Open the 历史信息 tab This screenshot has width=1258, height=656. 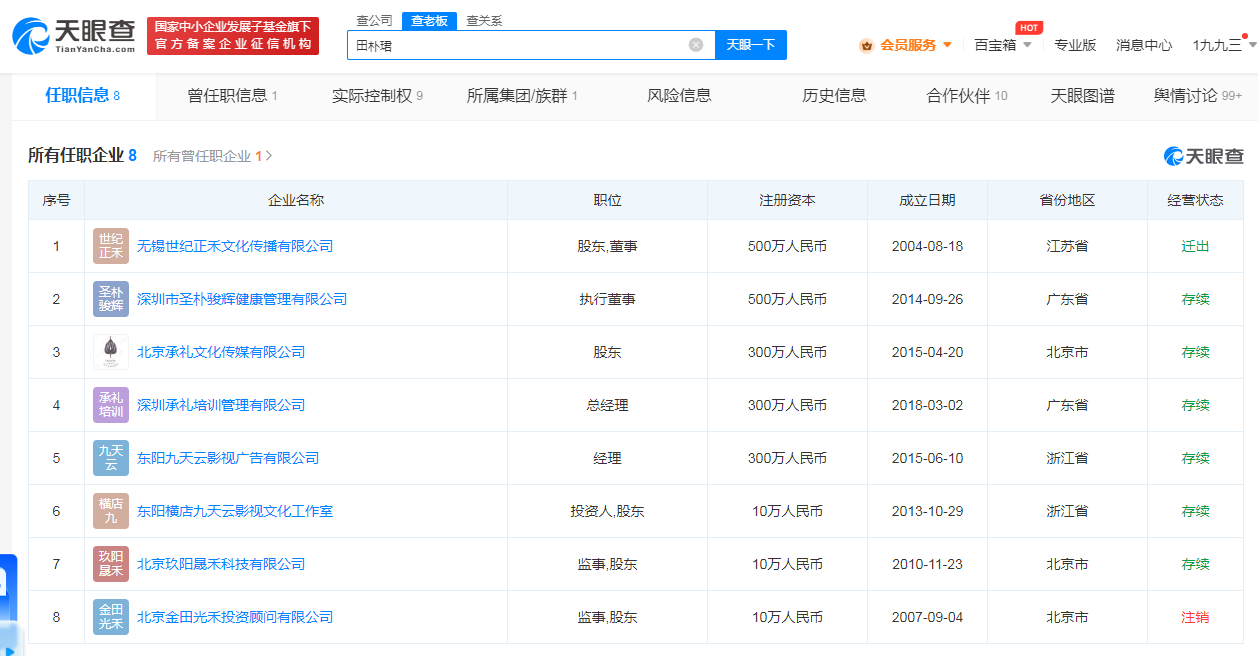click(834, 96)
